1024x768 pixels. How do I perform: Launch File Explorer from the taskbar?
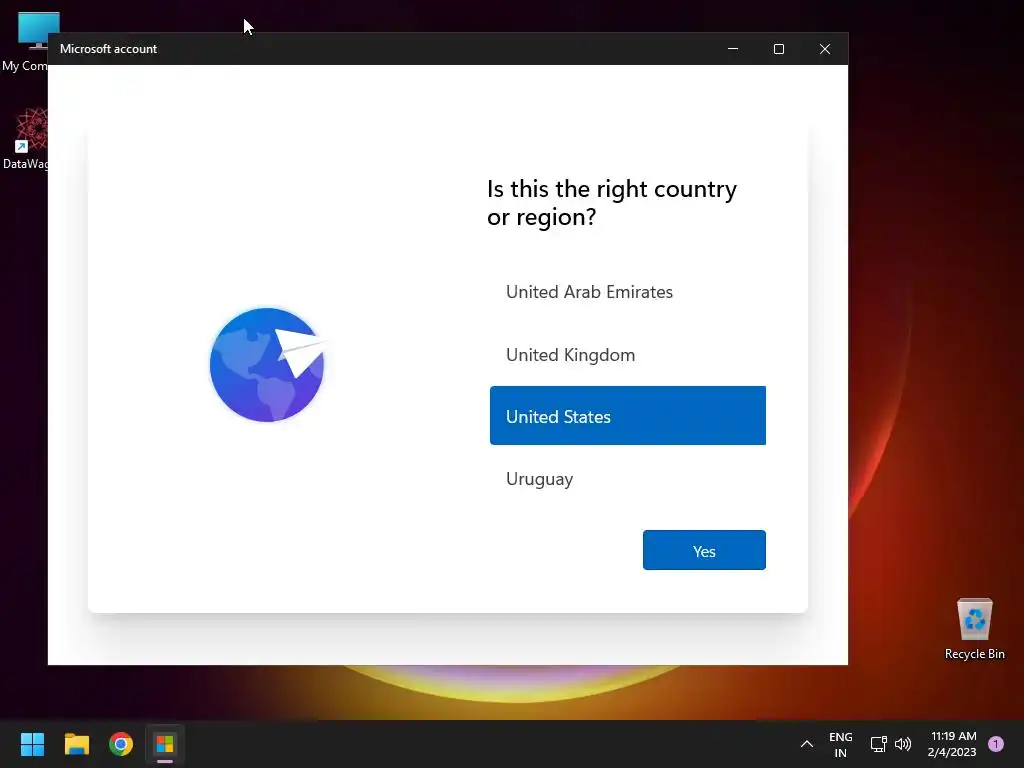tap(76, 744)
